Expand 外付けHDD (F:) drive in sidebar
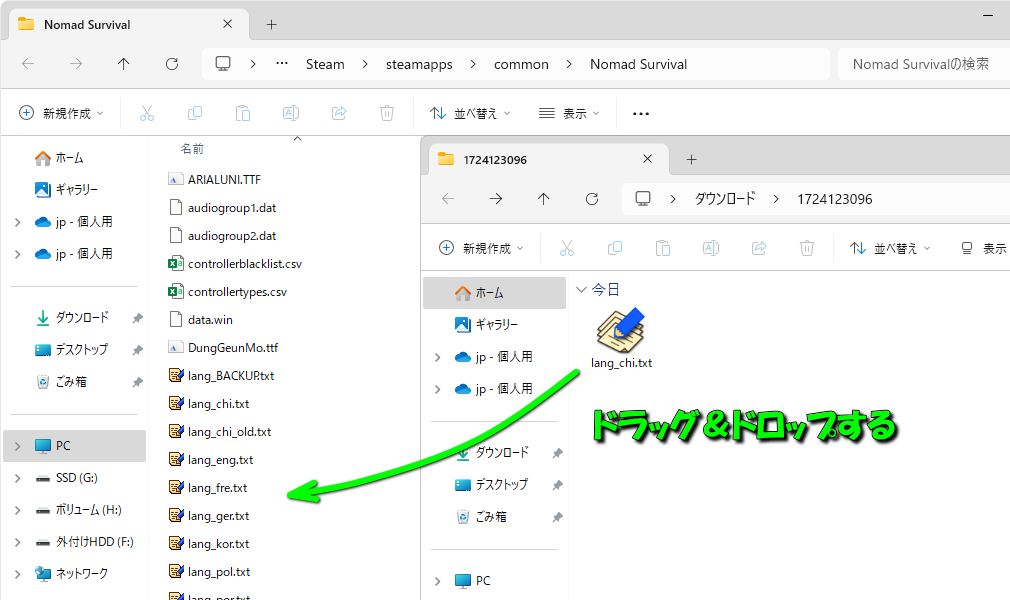 tap(17, 542)
